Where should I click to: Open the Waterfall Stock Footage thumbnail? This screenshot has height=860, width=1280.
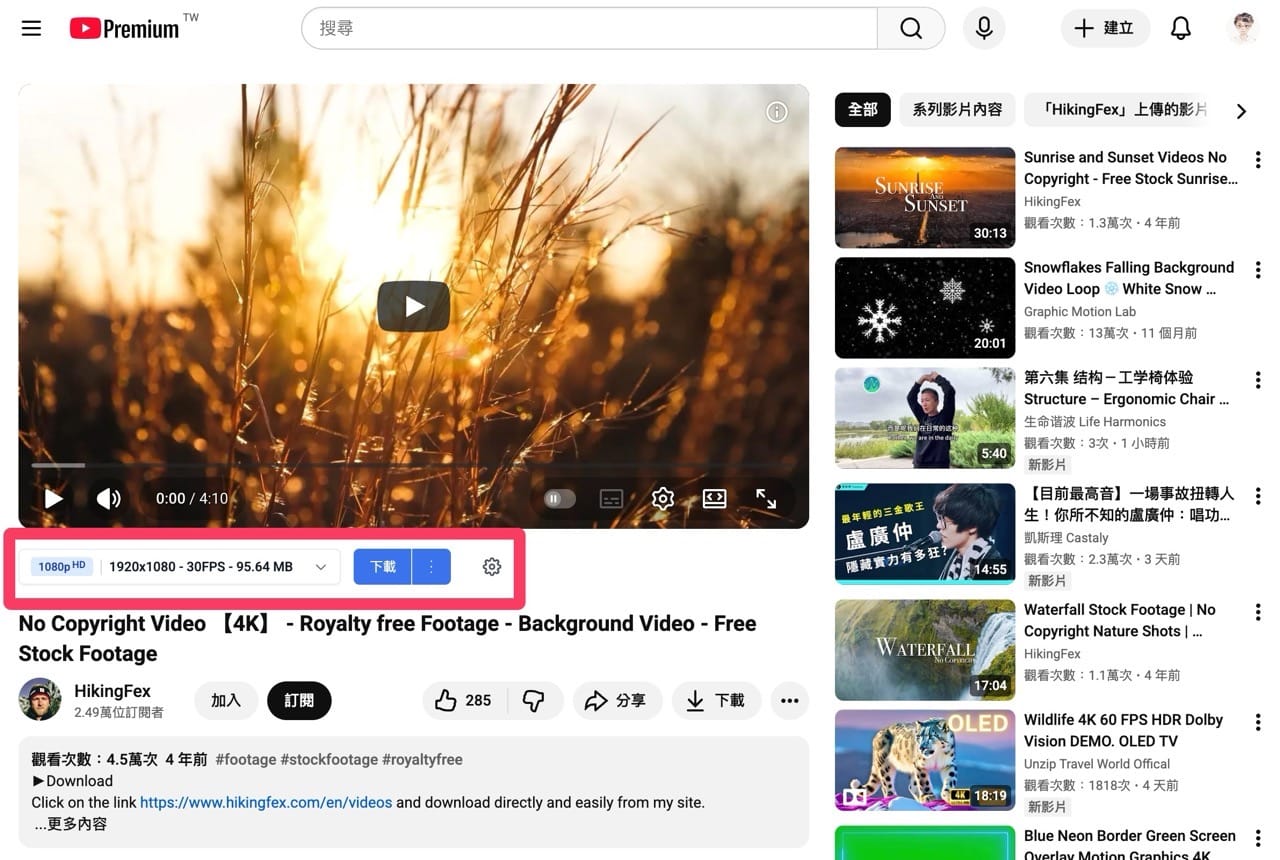click(923, 650)
